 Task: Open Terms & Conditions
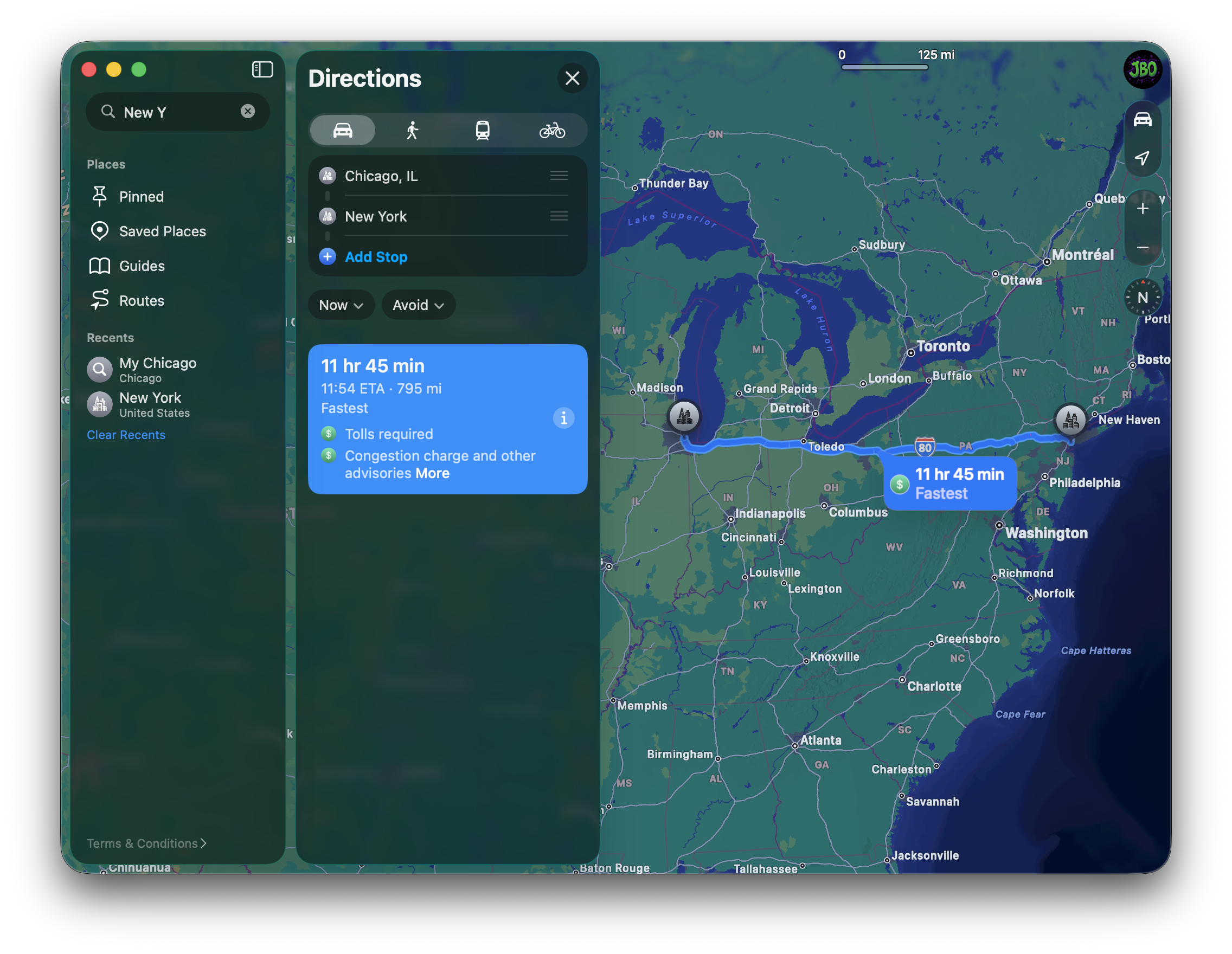pyautogui.click(x=146, y=843)
